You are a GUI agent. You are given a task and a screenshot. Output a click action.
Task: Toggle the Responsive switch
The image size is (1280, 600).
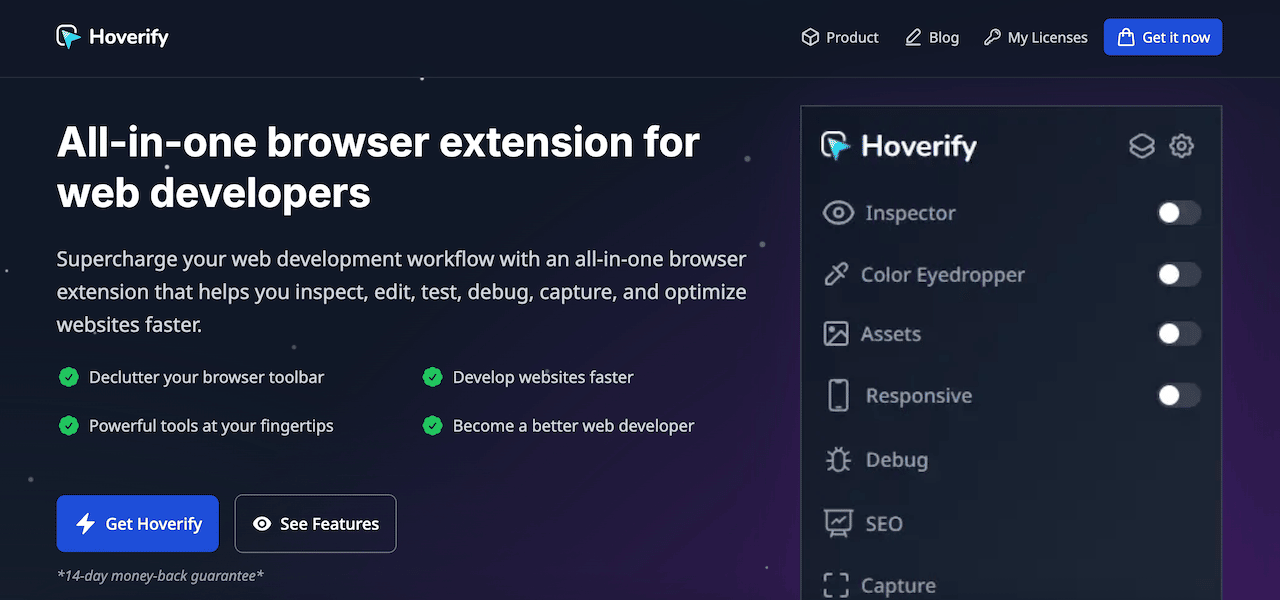point(1179,395)
